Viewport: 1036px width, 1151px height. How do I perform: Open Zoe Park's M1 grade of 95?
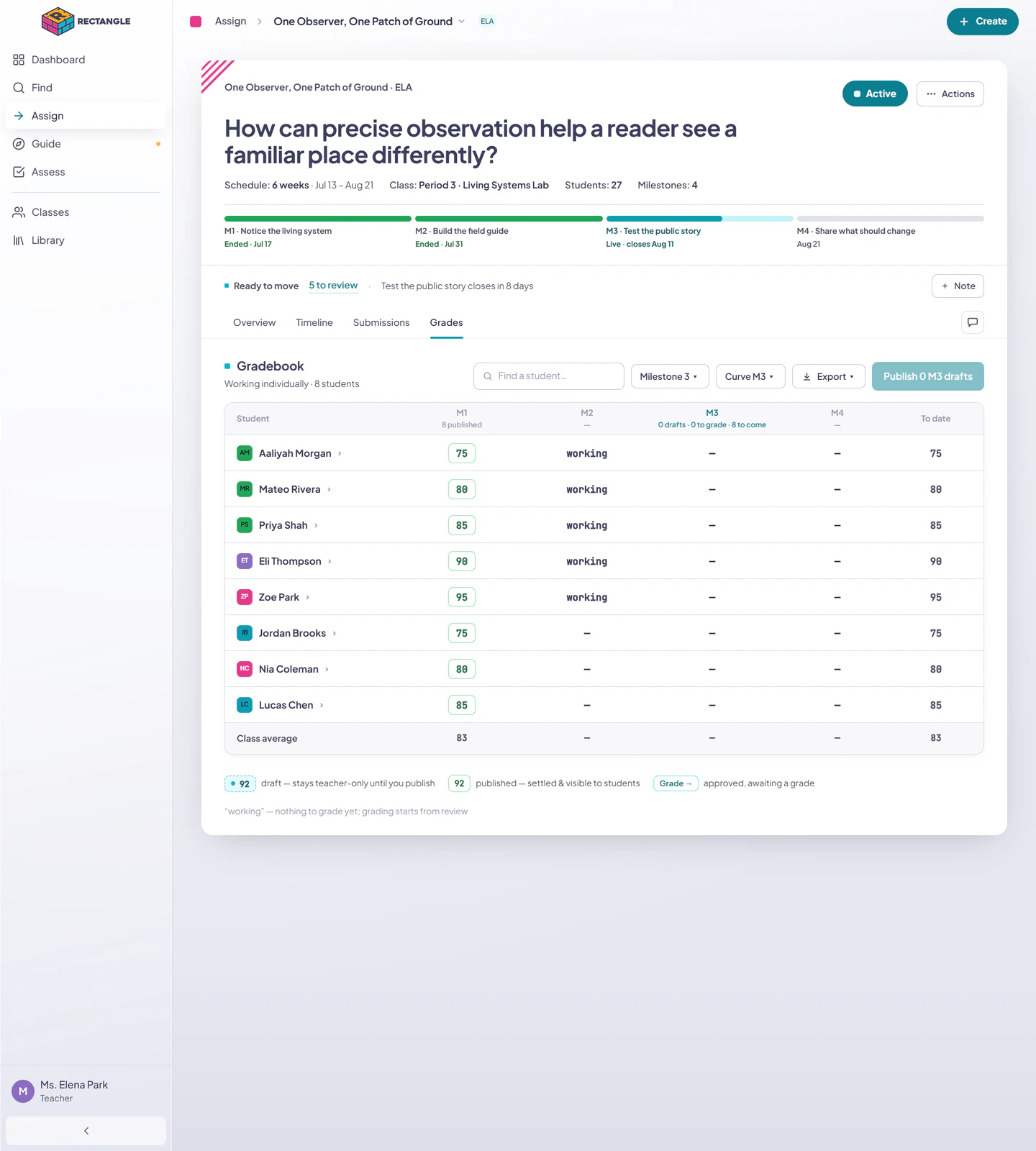pos(462,597)
